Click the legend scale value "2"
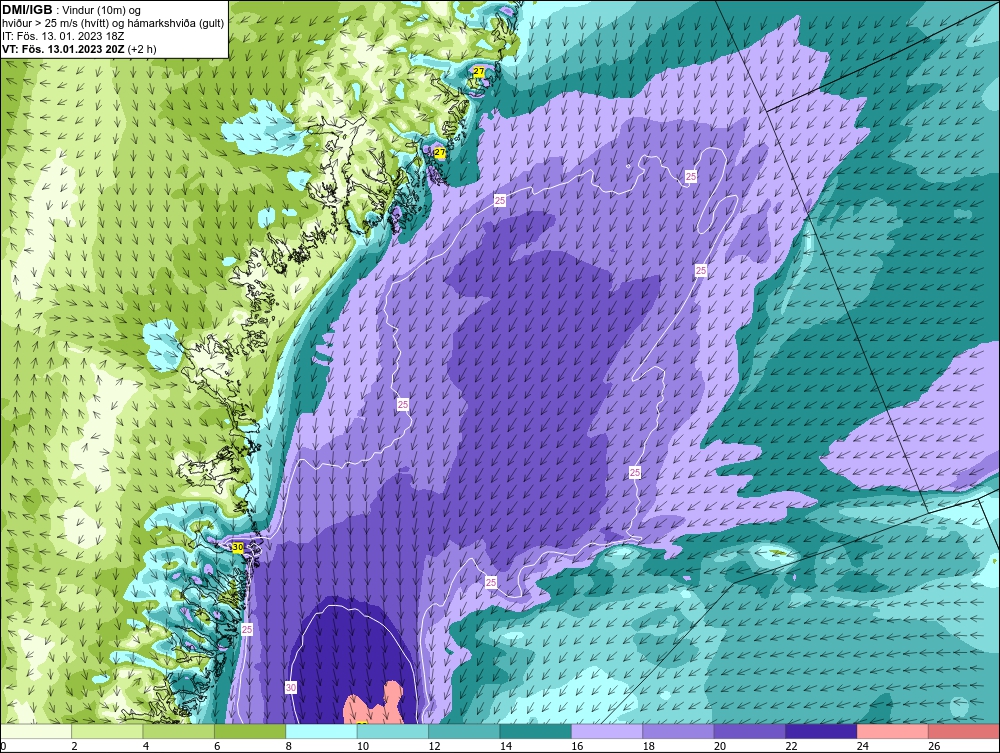The width and height of the screenshot is (1000, 753). pos(75,746)
